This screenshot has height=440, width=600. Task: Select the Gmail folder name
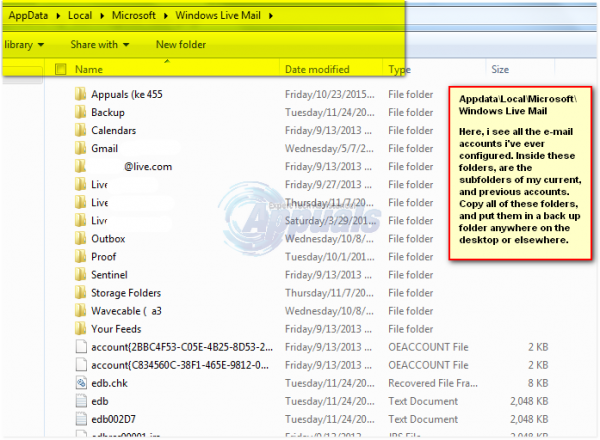pyautogui.click(x=104, y=148)
